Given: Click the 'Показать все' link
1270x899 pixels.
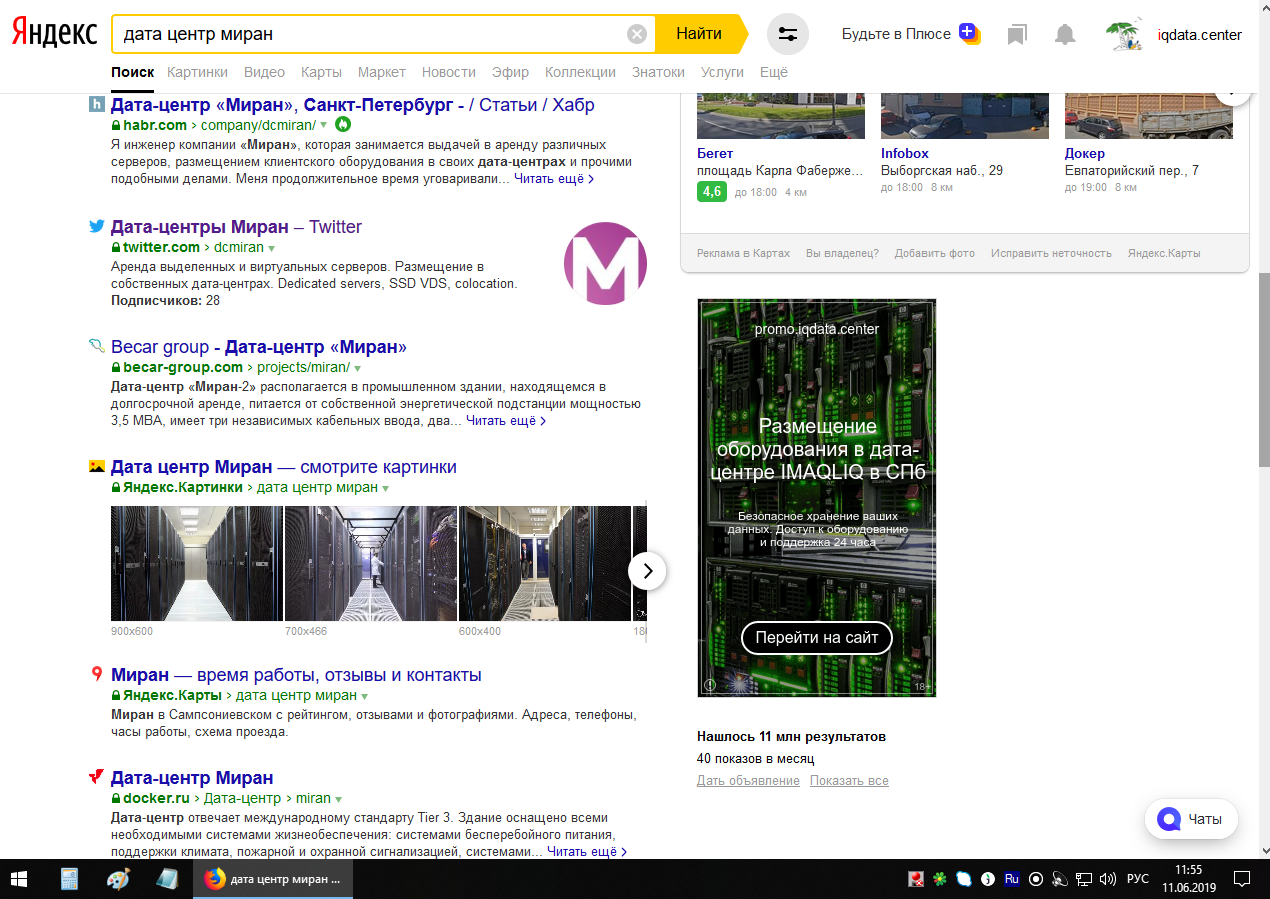Looking at the screenshot, I should [849, 781].
